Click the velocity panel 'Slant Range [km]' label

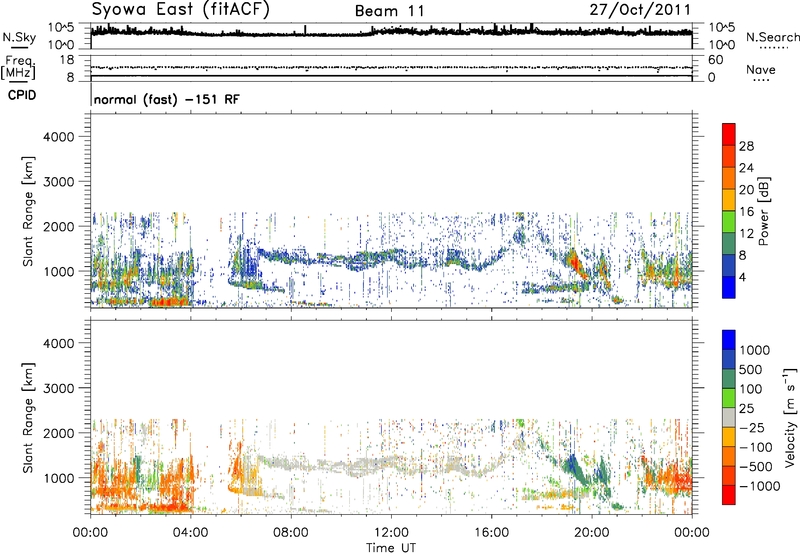[x=28, y=418]
